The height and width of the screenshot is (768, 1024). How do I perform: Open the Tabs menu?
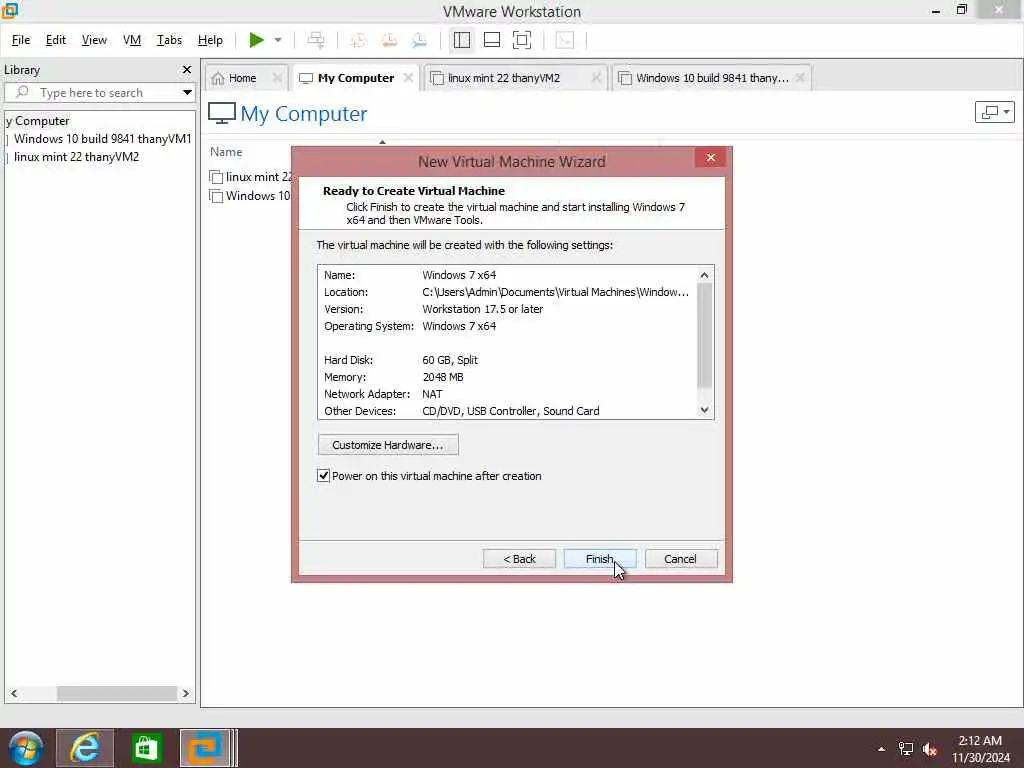[169, 40]
